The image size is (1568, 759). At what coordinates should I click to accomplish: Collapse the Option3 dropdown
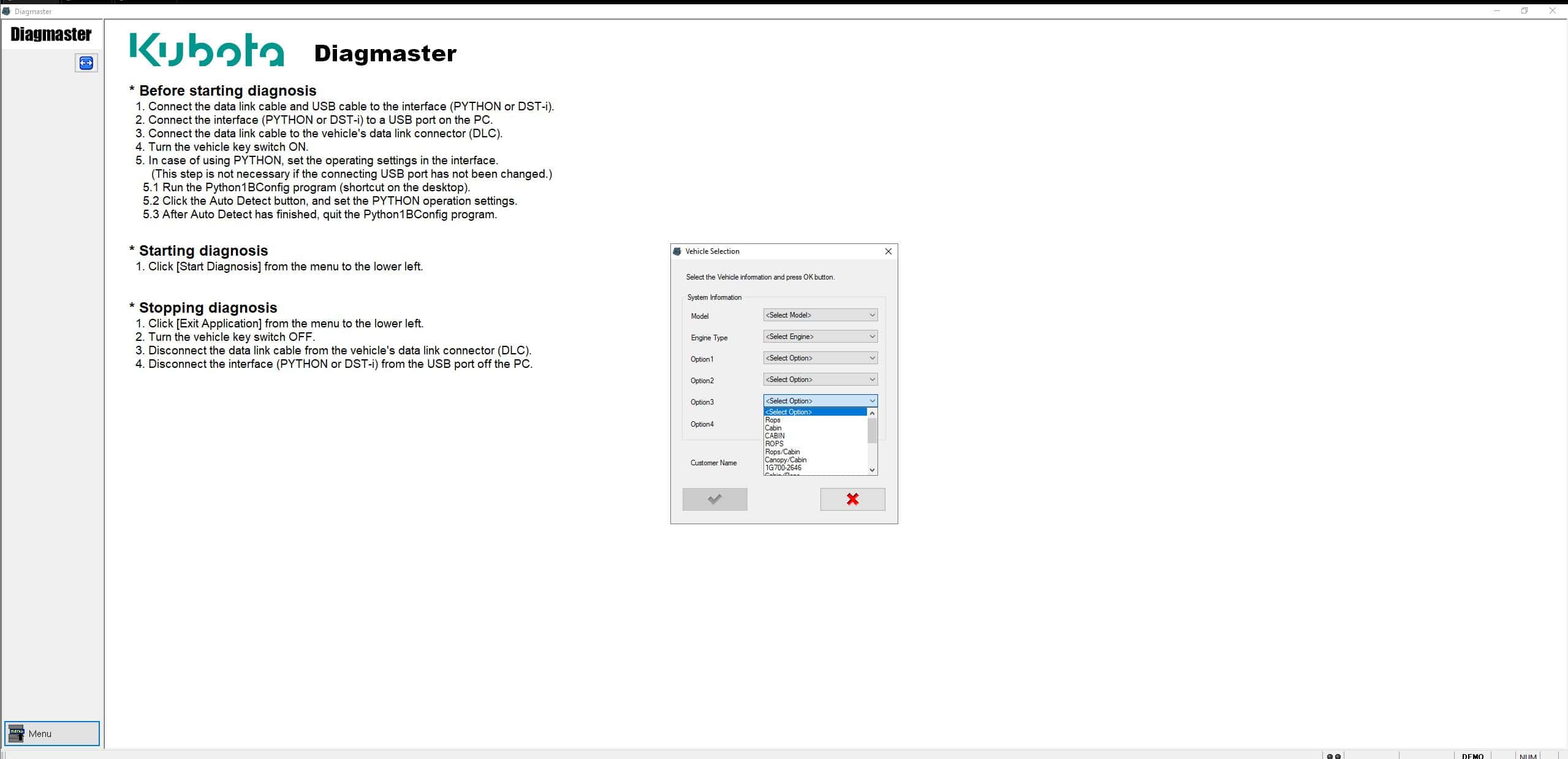coord(820,401)
